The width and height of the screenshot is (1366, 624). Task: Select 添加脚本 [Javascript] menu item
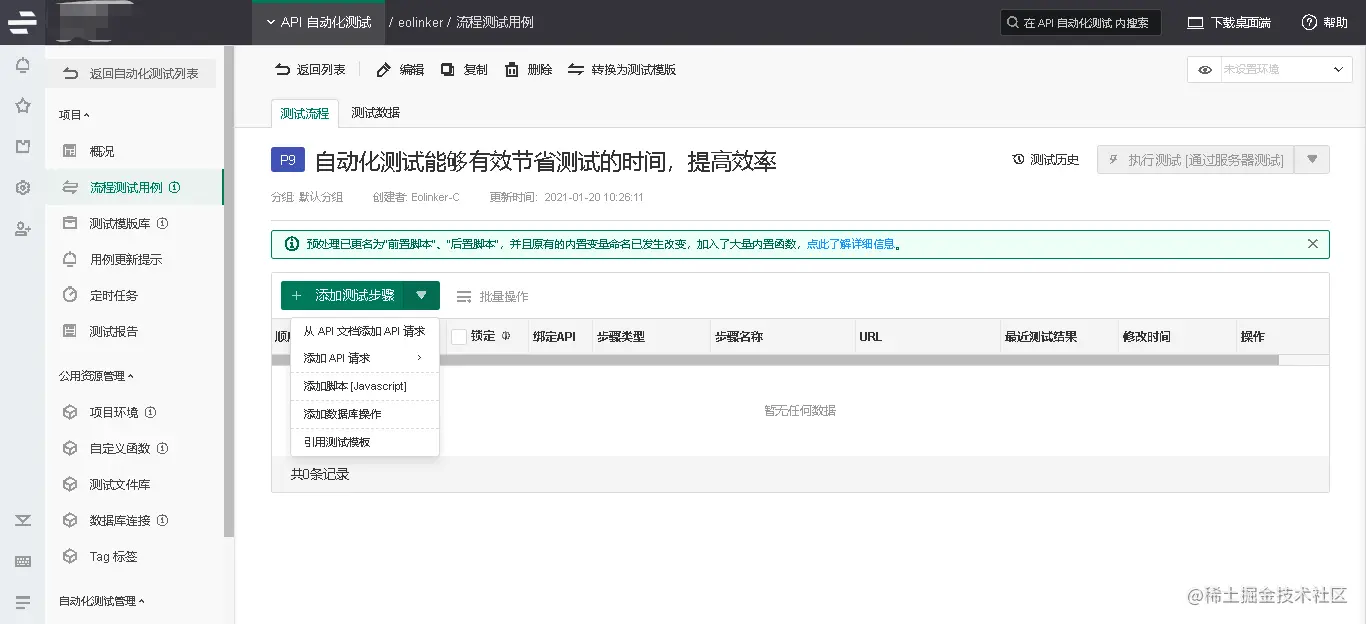[x=365, y=386]
